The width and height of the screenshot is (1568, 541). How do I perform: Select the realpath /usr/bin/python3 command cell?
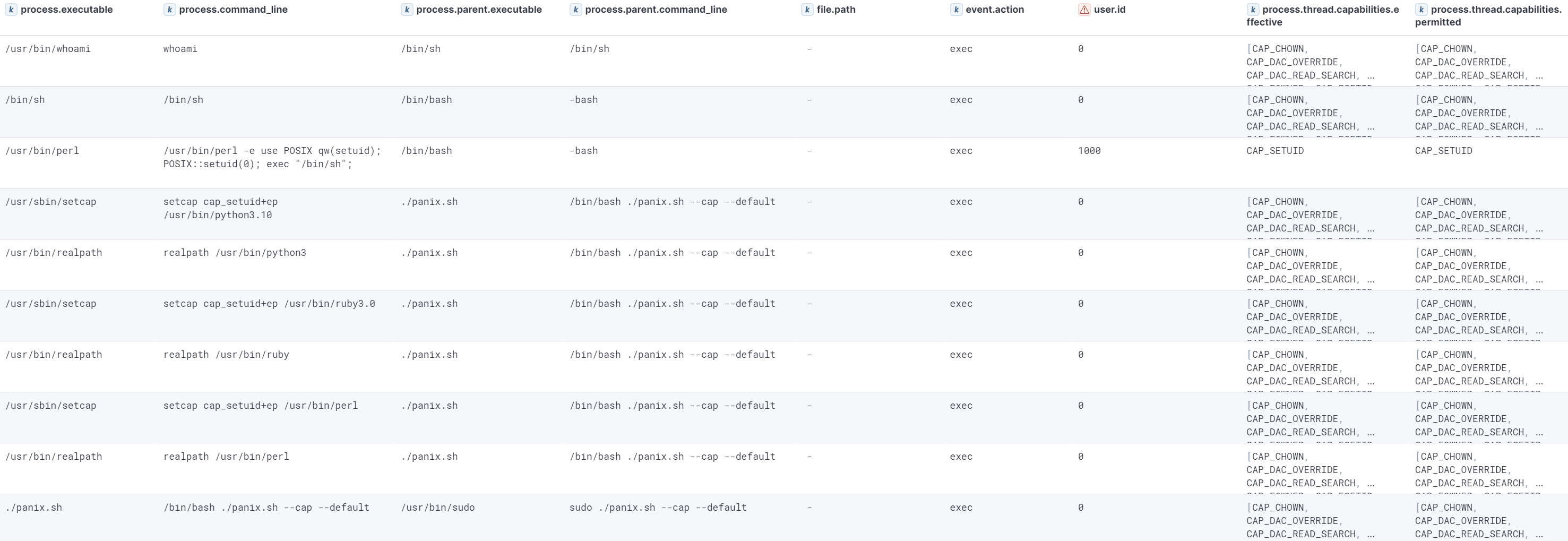pyautogui.click(x=234, y=253)
